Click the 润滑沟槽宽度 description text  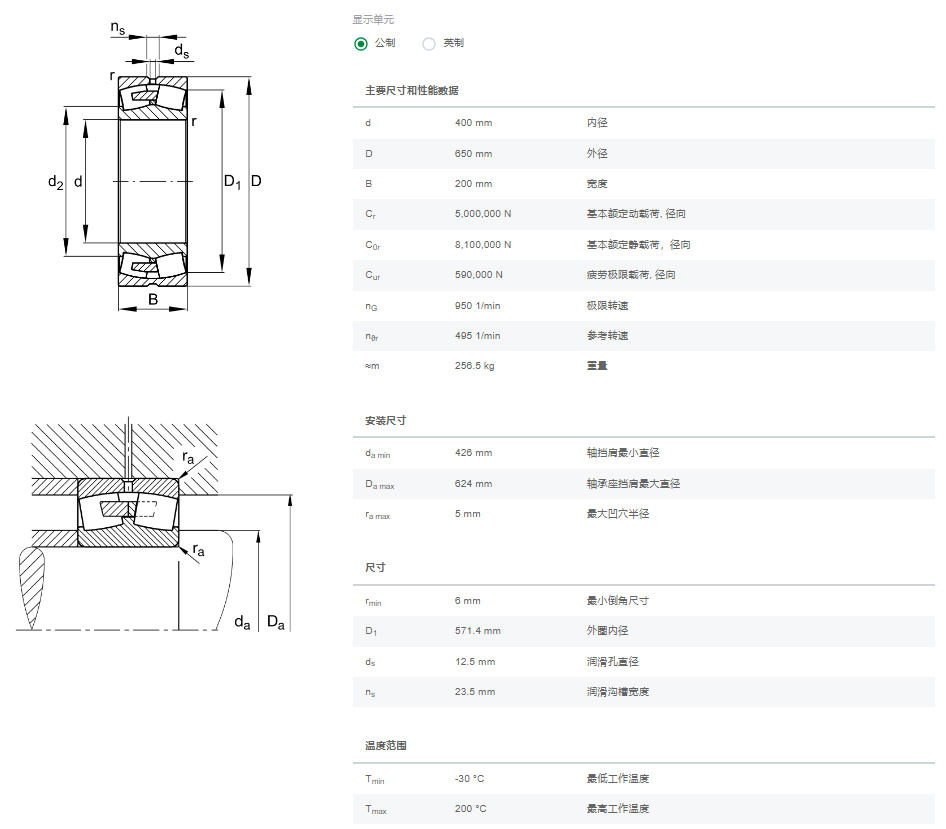pyautogui.click(x=618, y=692)
